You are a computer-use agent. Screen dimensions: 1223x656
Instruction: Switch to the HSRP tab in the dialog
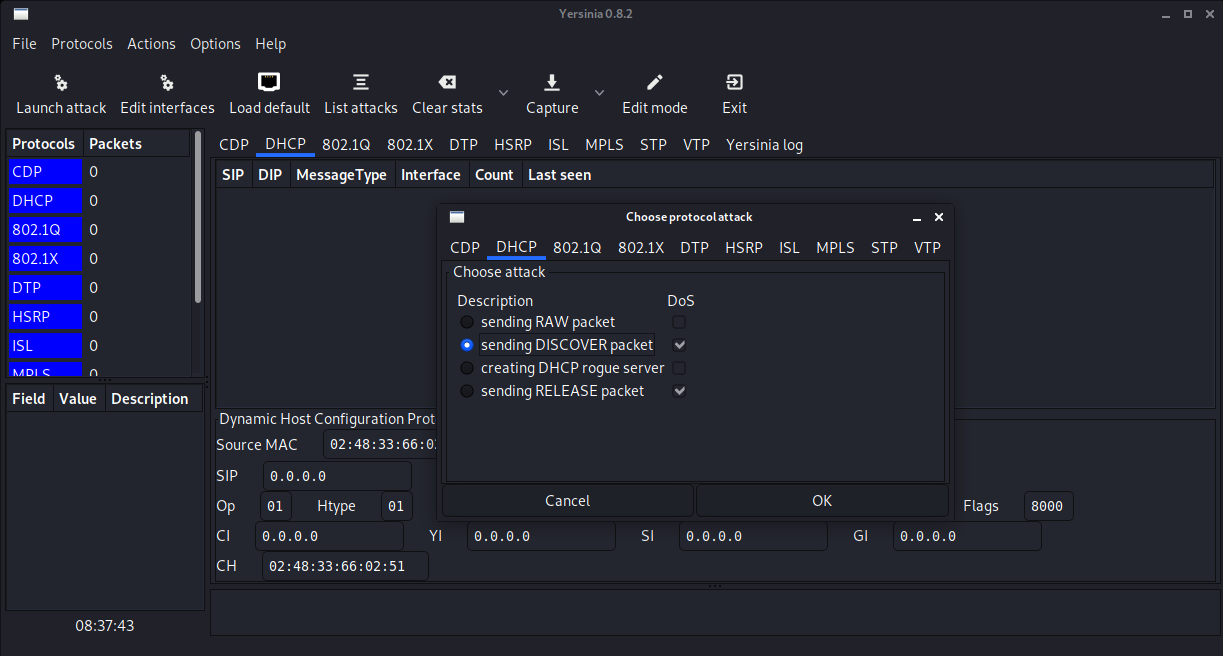point(744,247)
